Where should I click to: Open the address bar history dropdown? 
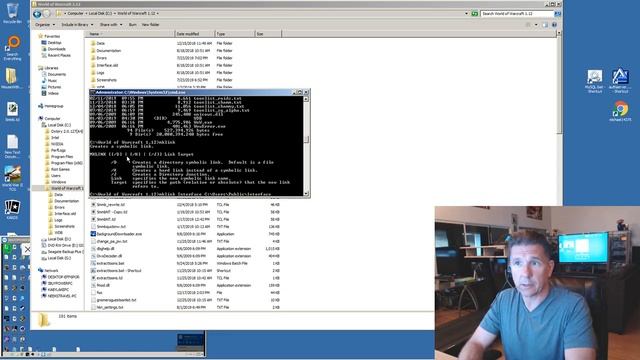[x=467, y=14]
